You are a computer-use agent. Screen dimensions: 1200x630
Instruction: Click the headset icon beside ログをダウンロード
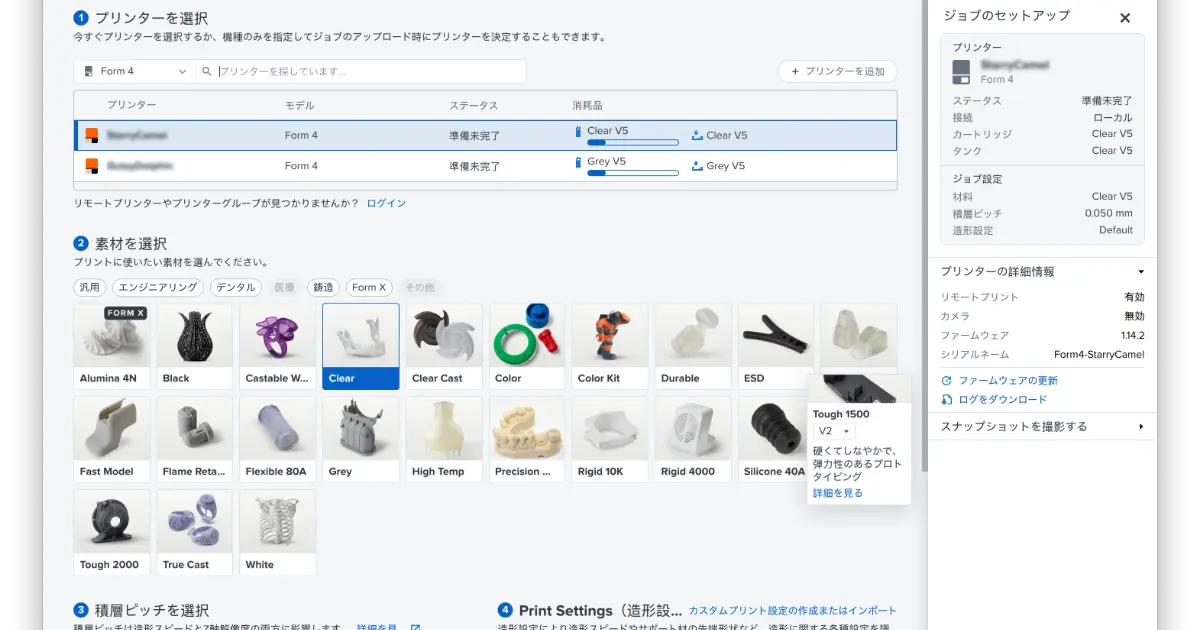tap(947, 400)
